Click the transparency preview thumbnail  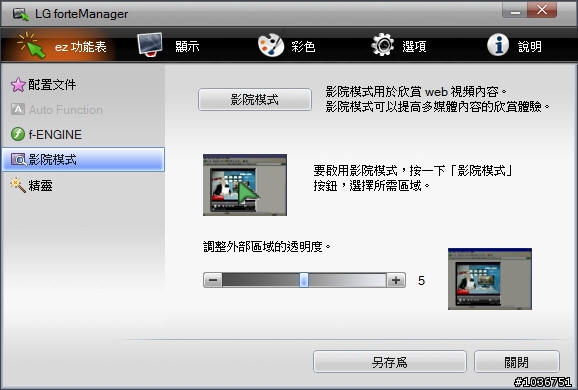tap(490, 279)
